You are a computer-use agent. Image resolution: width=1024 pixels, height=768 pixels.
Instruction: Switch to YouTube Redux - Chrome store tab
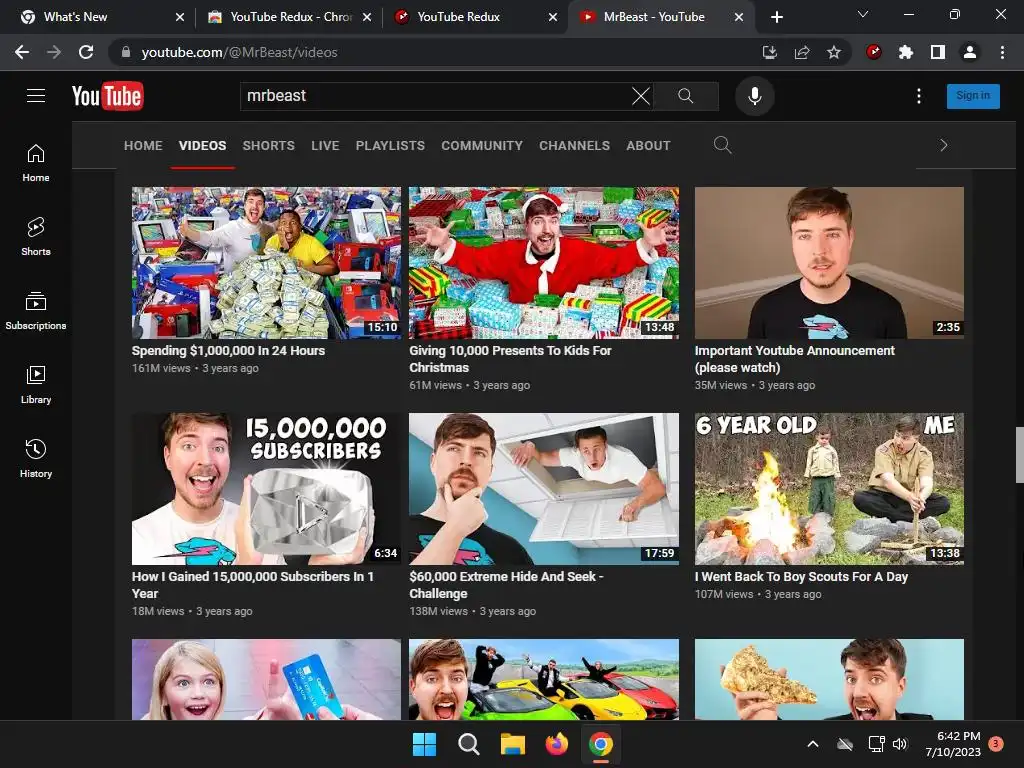[x=287, y=17]
